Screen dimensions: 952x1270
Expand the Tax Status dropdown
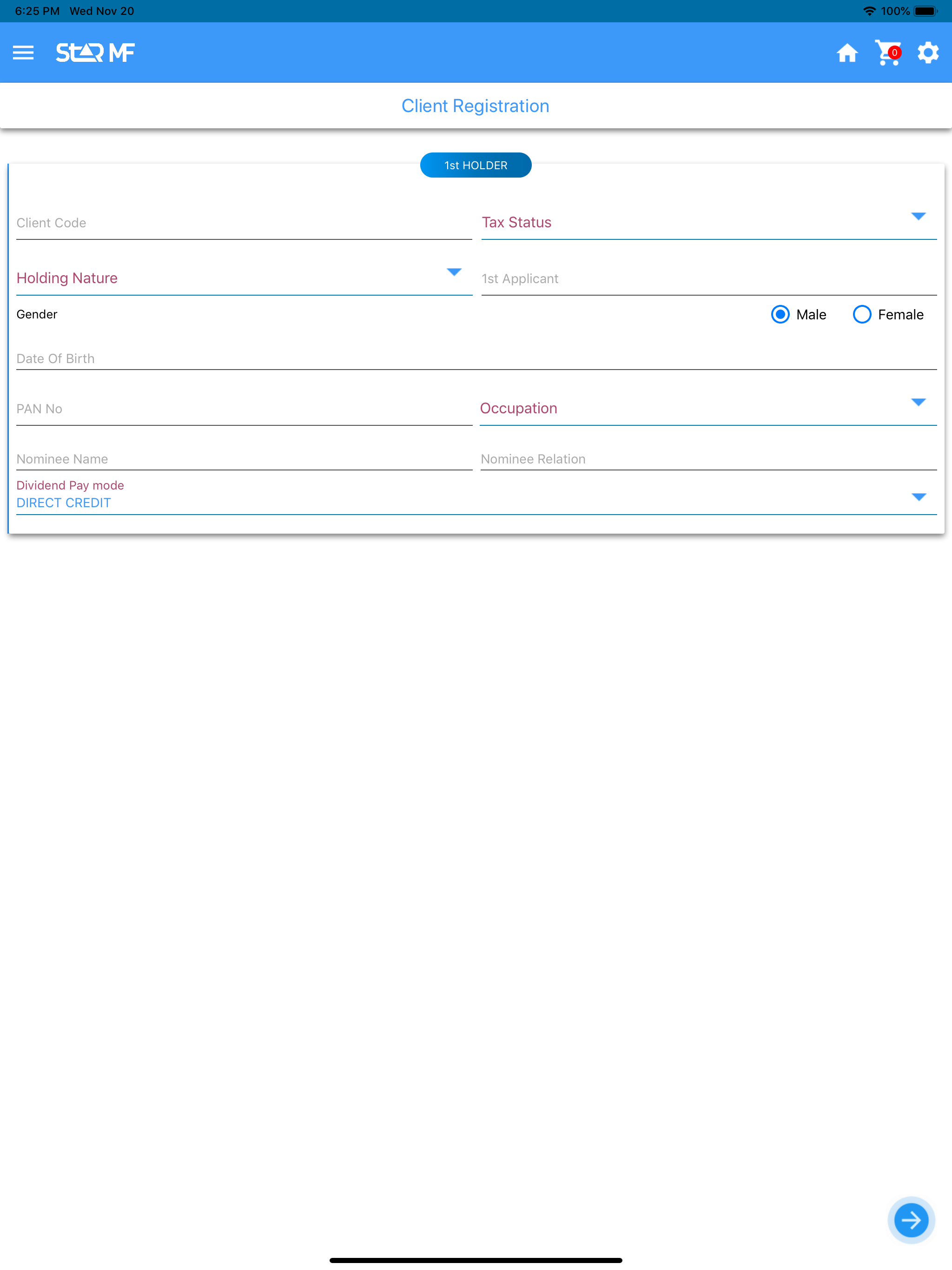click(x=709, y=223)
